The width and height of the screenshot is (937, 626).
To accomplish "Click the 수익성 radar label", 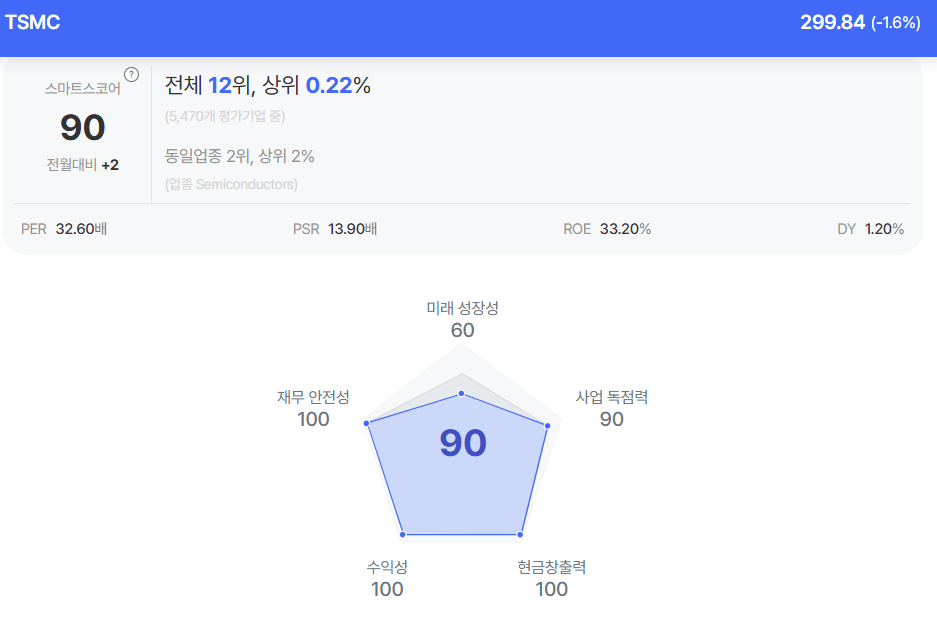I will tap(387, 567).
